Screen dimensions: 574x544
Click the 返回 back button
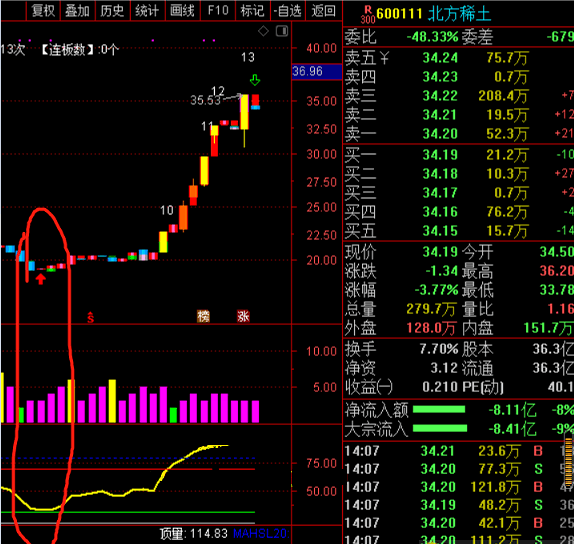(324, 11)
